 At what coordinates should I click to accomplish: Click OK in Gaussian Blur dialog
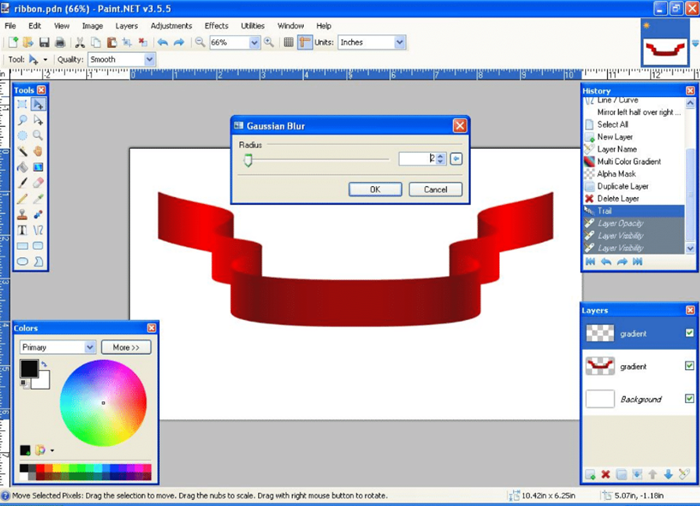[x=375, y=189]
